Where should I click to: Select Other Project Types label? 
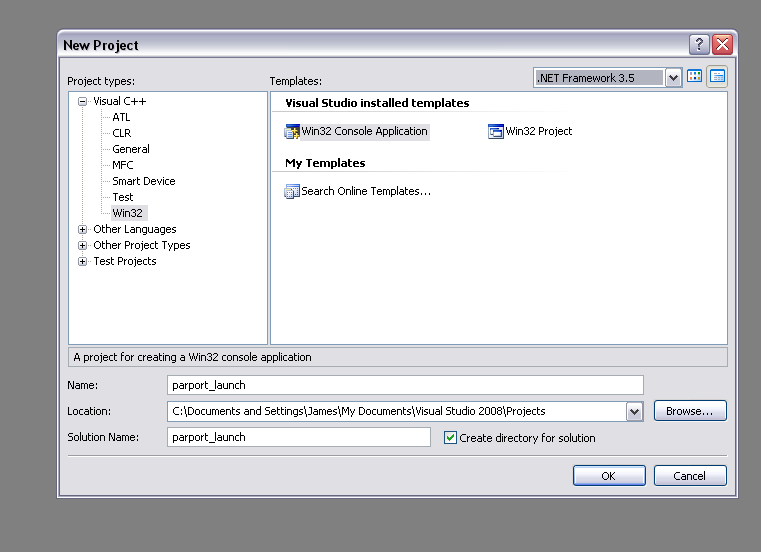point(142,245)
